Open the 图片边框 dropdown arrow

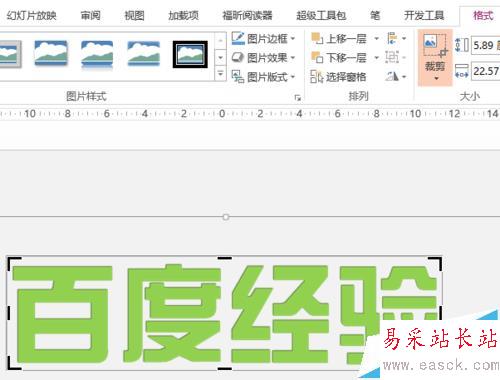tap(293, 39)
